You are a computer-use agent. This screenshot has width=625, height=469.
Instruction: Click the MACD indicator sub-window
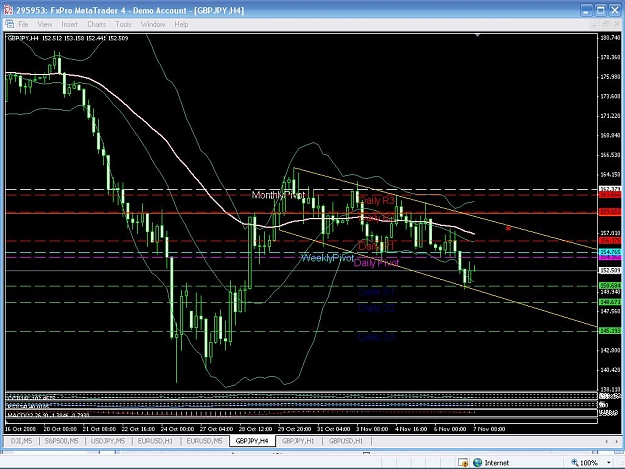301,414
